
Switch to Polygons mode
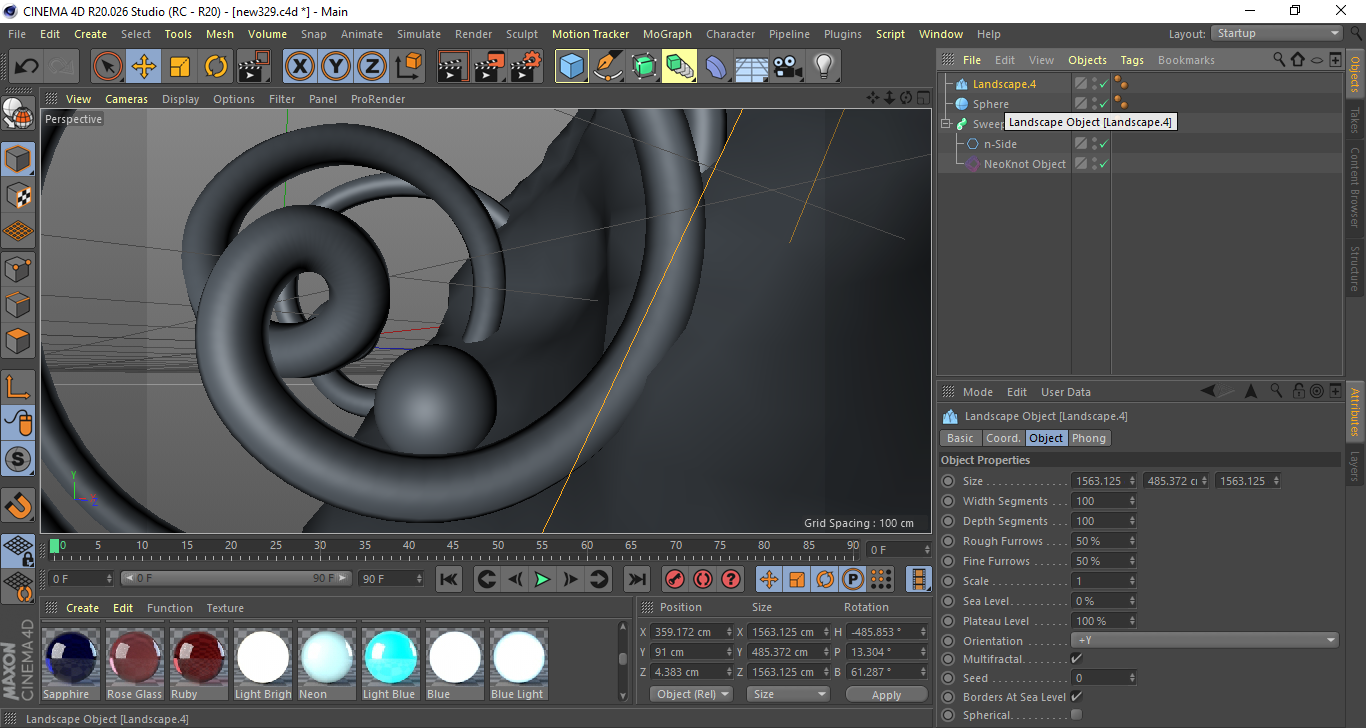click(x=18, y=340)
